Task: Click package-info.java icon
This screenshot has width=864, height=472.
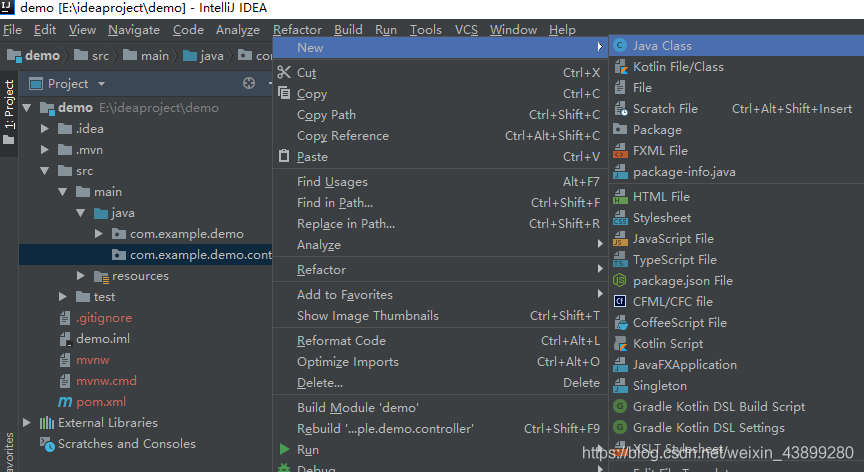Action: (x=620, y=172)
